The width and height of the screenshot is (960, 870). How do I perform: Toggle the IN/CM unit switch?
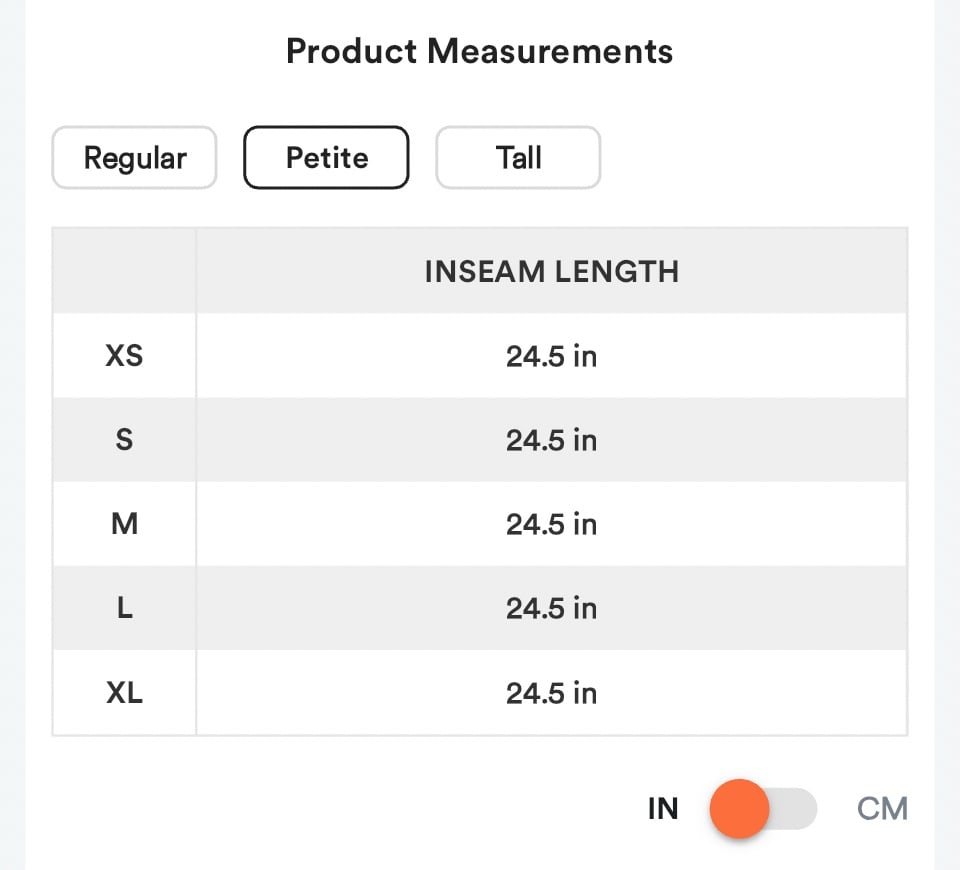[763, 808]
